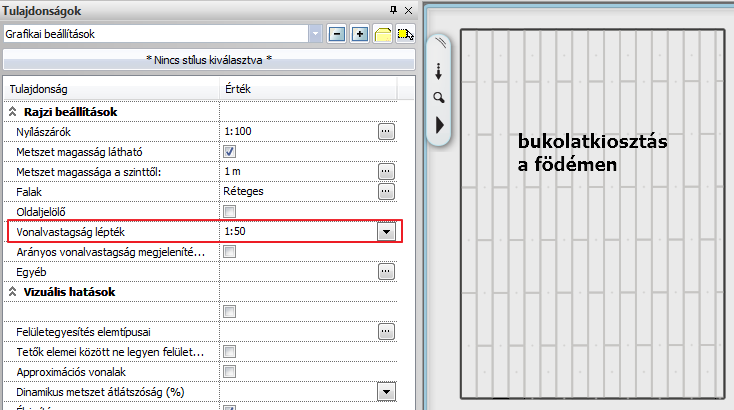Collapse the Vizuális hatások section
The width and height of the screenshot is (734, 410).
coord(13,292)
